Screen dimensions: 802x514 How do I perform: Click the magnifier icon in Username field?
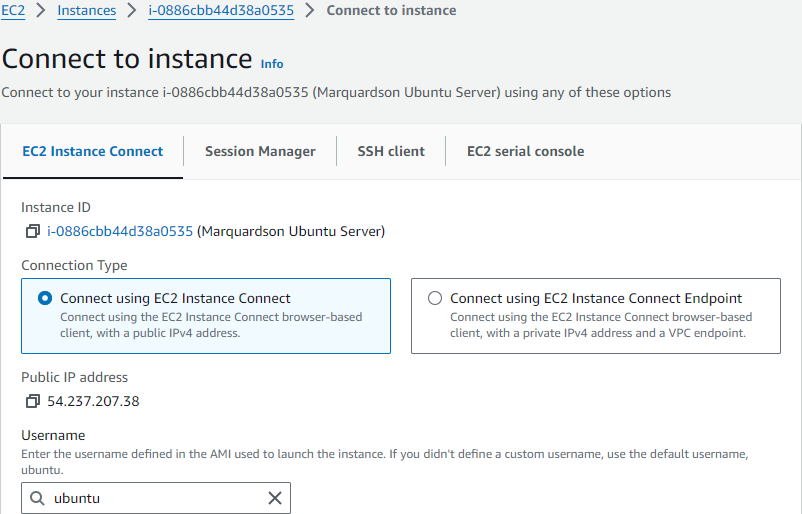[x=38, y=498]
